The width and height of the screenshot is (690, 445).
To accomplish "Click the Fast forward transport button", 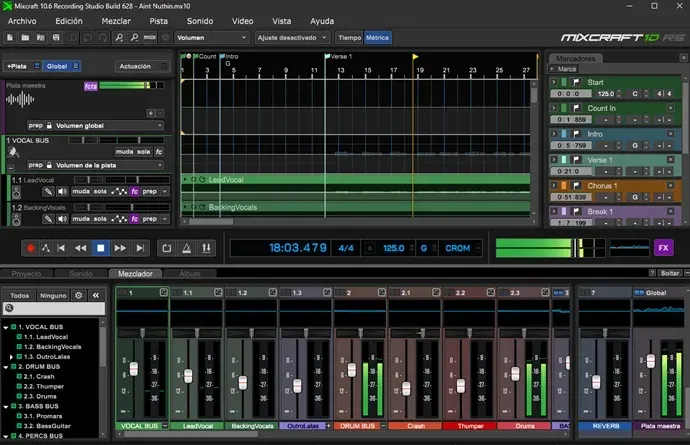I will [x=120, y=248].
